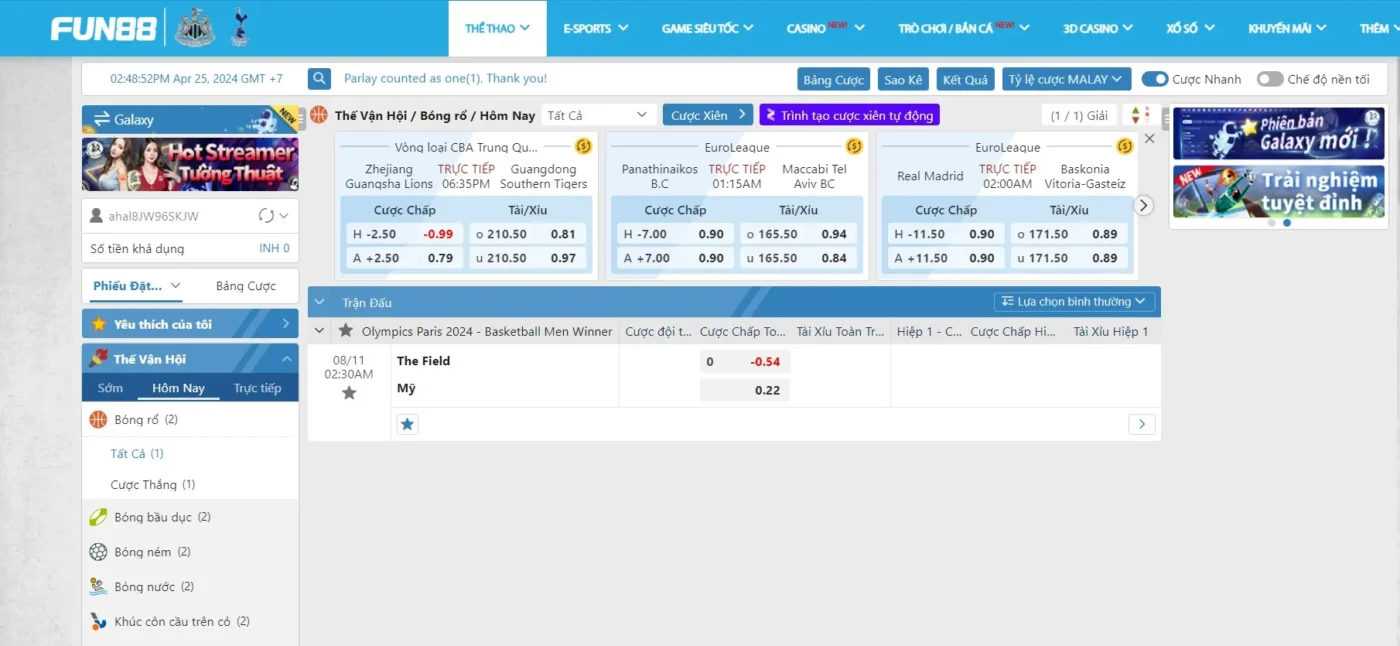Open the KHUYẾN MÃI menu

1287,28
